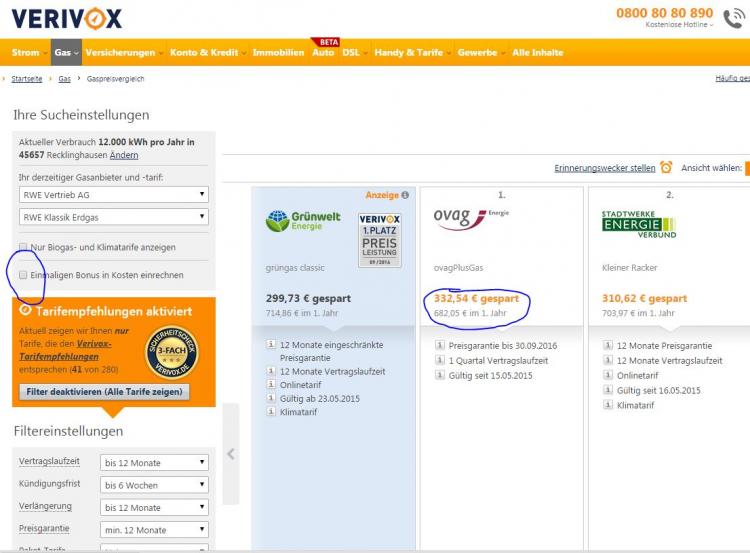The height and width of the screenshot is (553, 750).
Task: Open the Handy & Tarife menu
Action: [412, 52]
